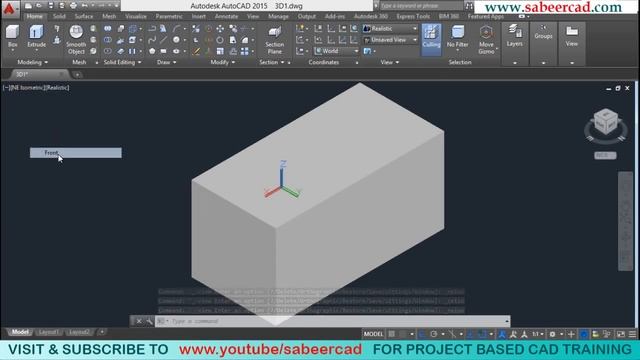Viewport: 640px width, 360px height.
Task: Click the Extrude tool icon
Action: (36, 33)
